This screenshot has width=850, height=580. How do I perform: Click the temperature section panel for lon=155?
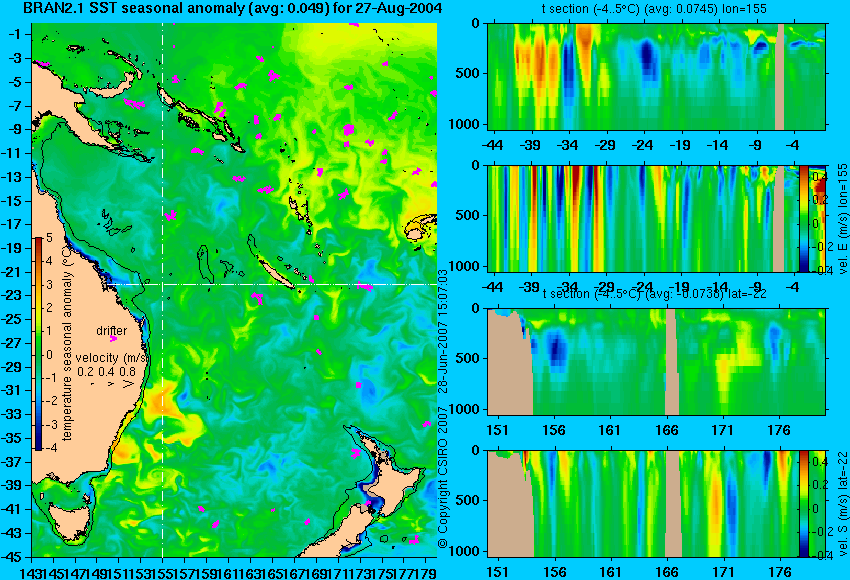(657, 76)
